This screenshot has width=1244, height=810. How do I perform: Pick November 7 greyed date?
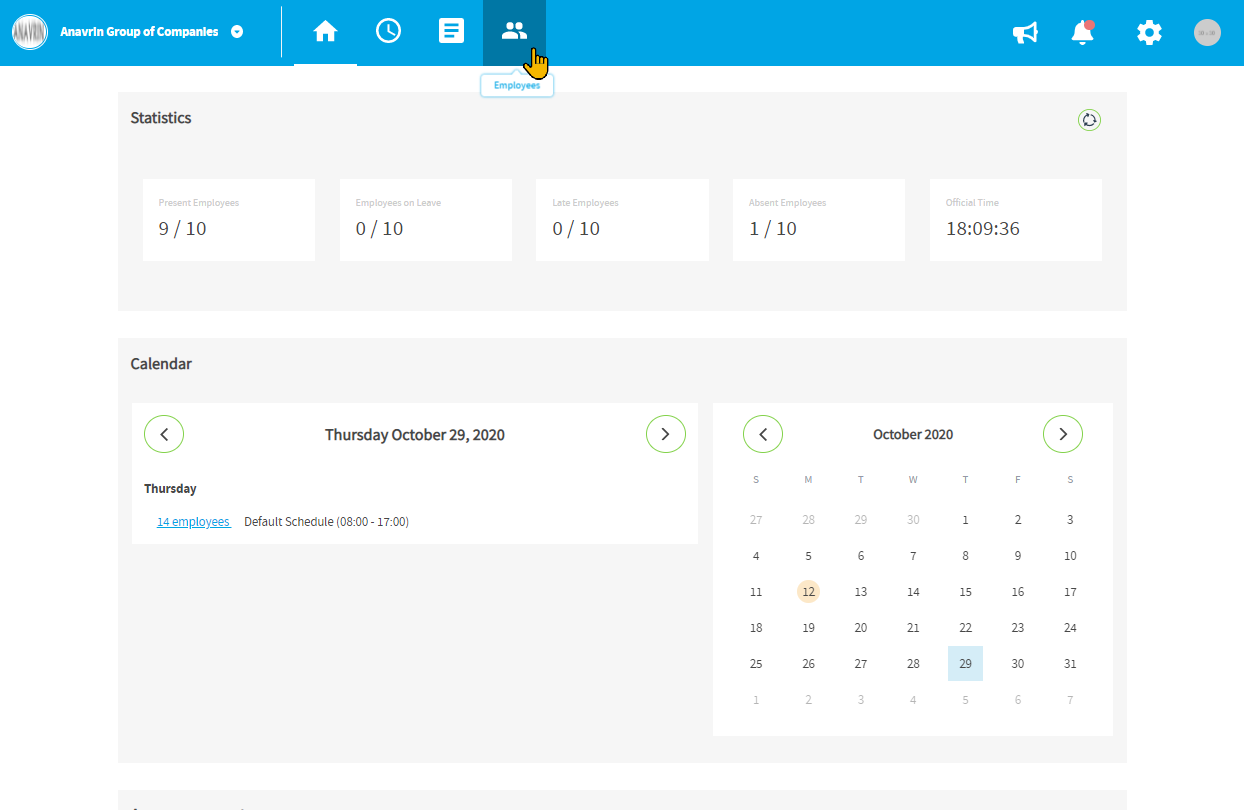[1070, 700]
